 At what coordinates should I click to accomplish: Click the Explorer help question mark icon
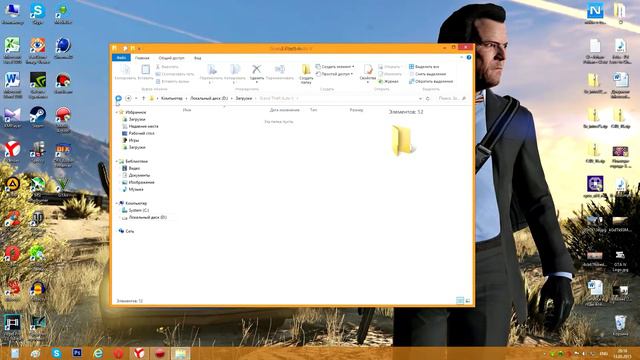point(469,58)
